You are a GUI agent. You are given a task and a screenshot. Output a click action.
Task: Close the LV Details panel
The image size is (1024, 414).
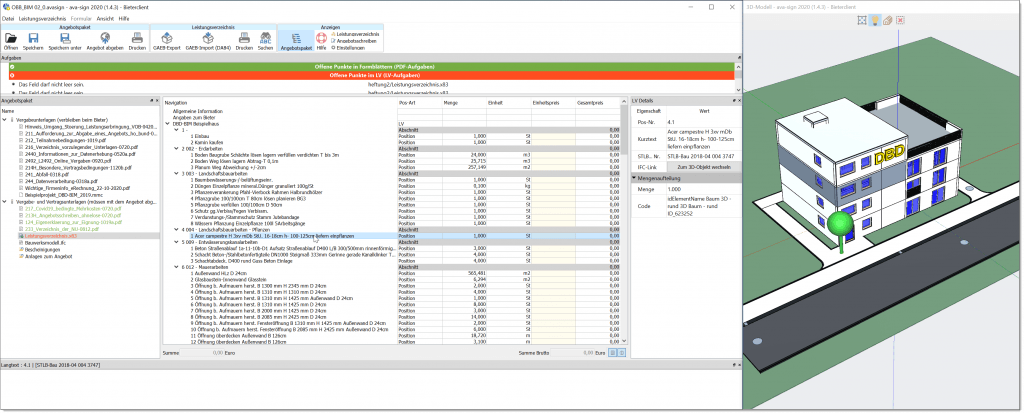739,101
